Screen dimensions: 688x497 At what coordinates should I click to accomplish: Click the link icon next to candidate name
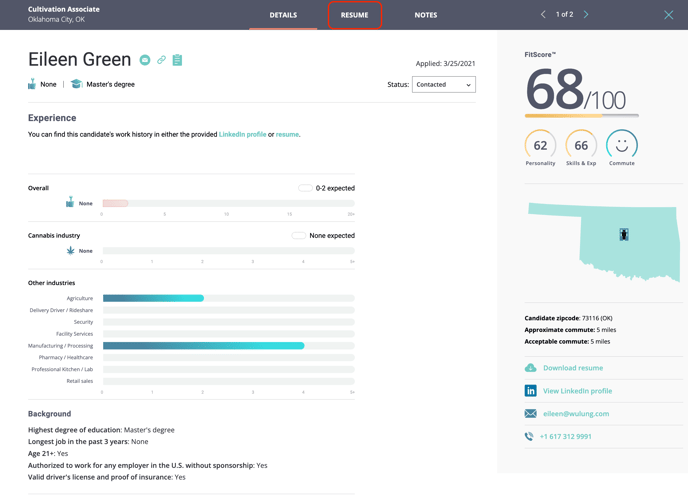pos(161,61)
